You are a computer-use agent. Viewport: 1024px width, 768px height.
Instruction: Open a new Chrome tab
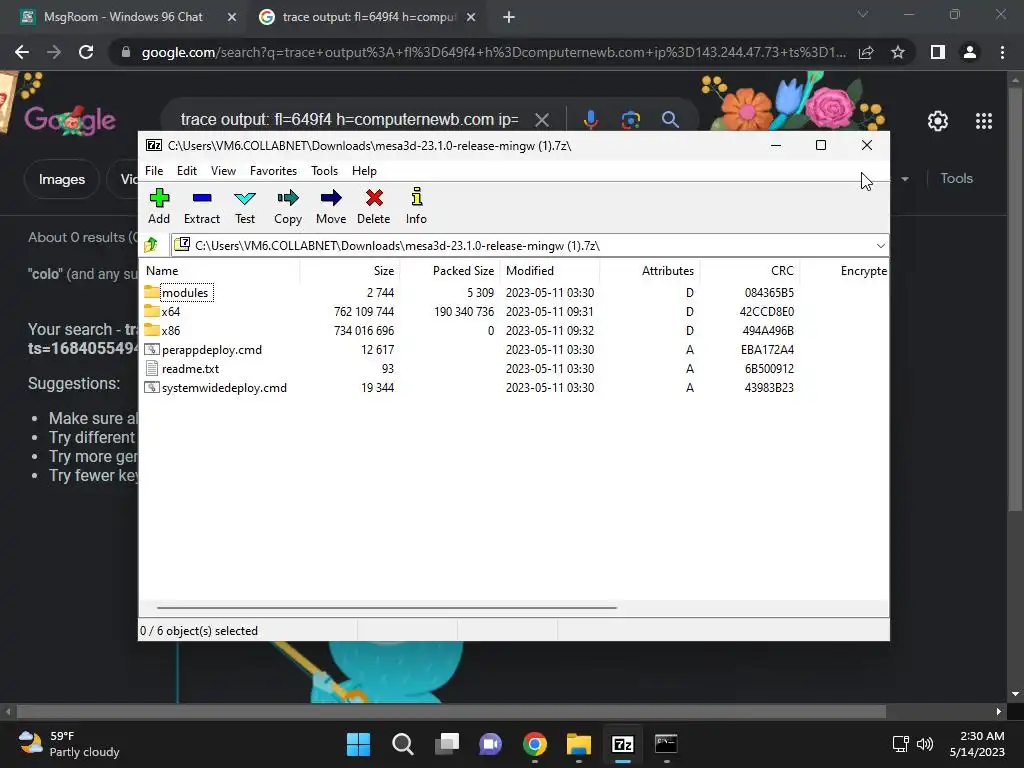coord(509,17)
